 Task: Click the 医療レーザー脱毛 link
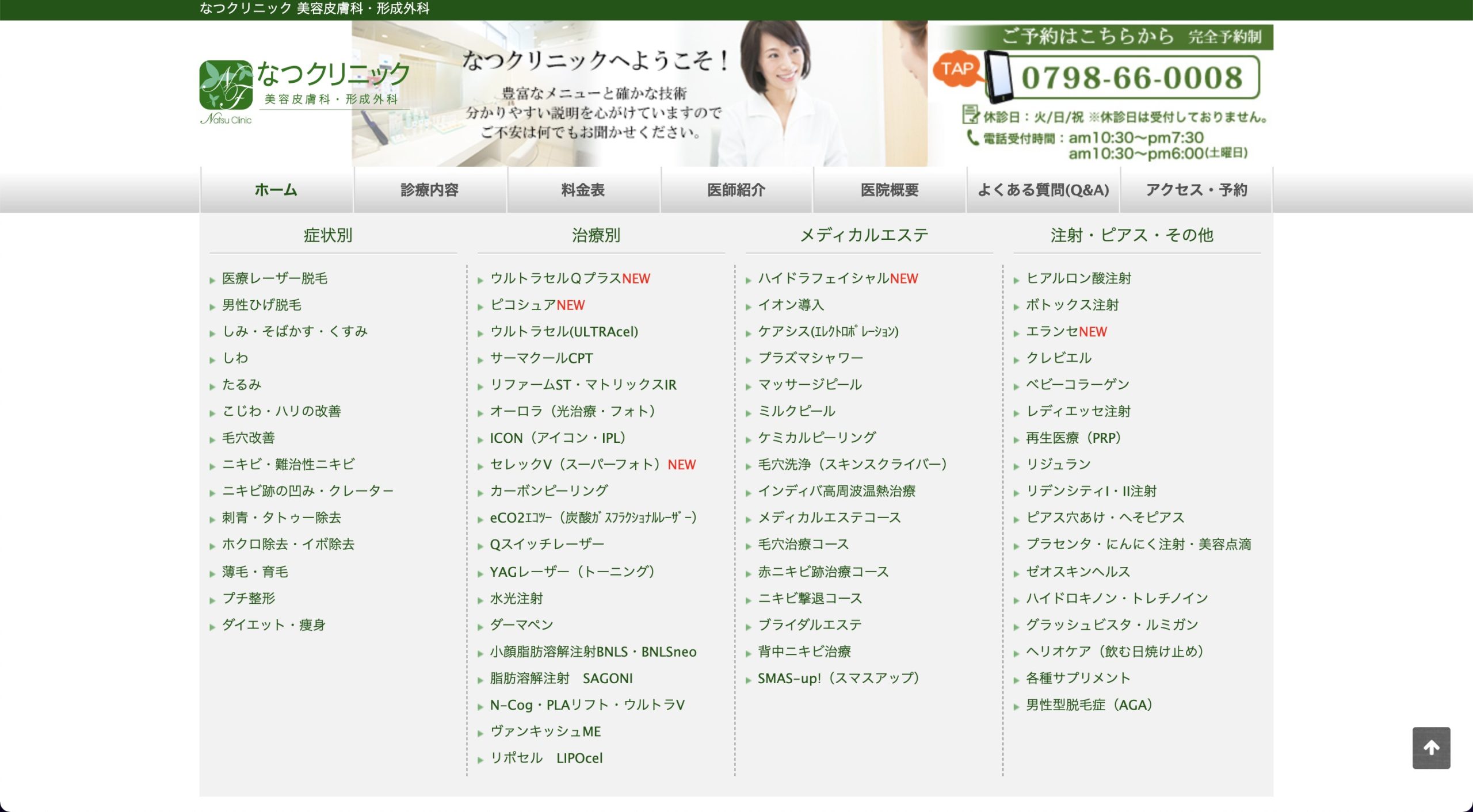click(274, 279)
